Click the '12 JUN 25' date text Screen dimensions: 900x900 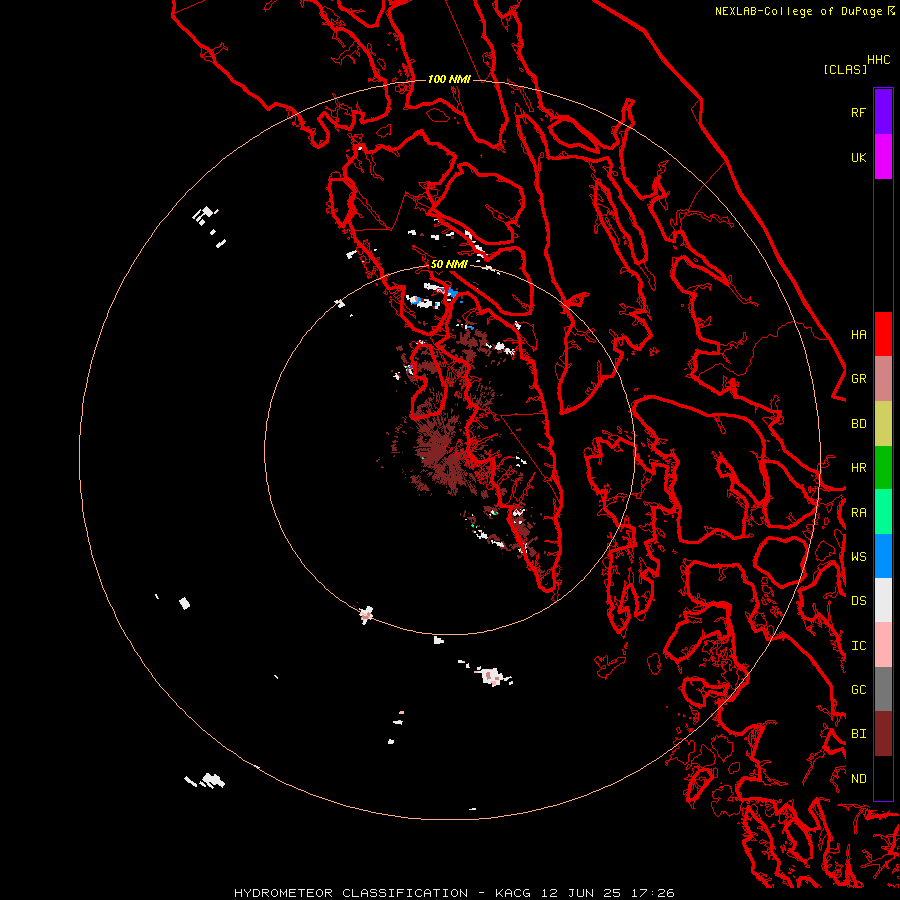[580, 893]
